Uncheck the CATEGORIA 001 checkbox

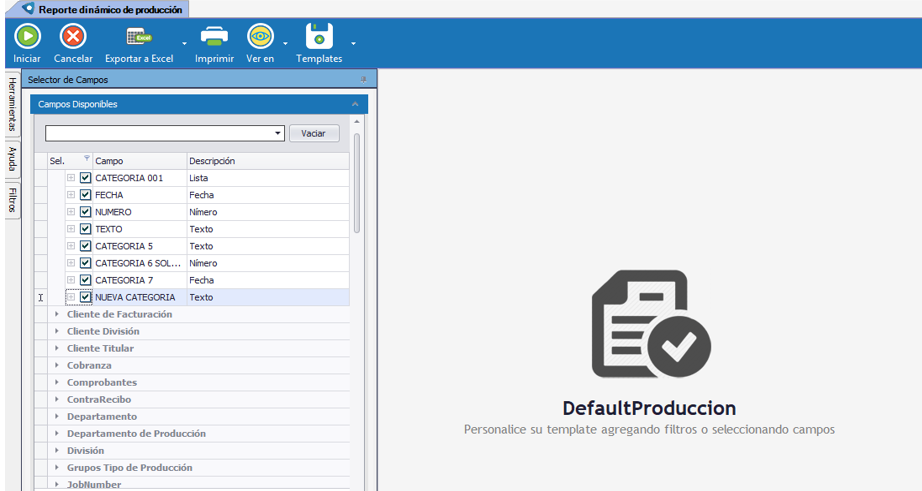[x=86, y=178]
